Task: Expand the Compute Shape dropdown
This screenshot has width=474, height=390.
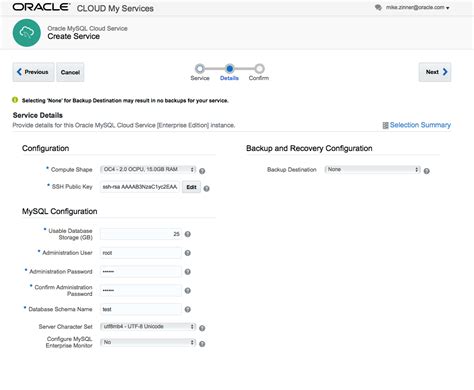Action: (148, 169)
